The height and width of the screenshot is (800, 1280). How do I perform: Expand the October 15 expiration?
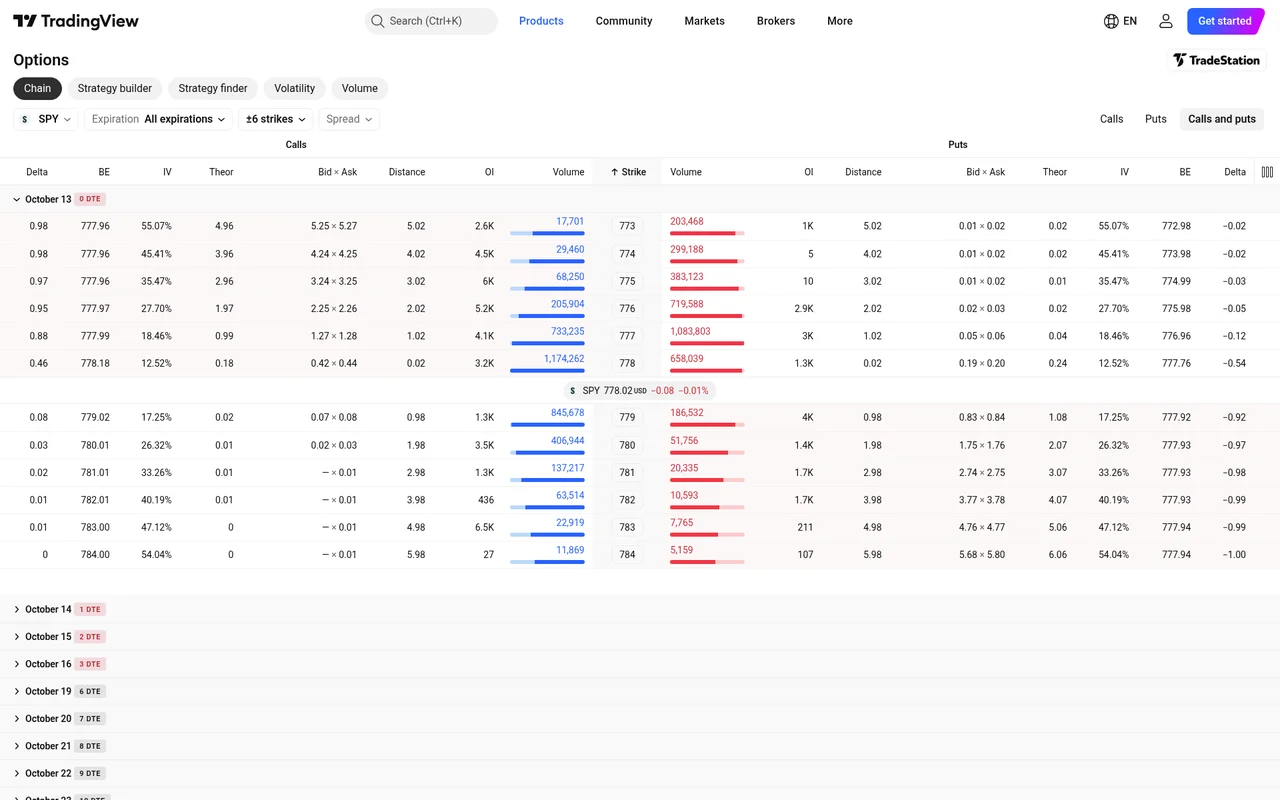tap(17, 637)
